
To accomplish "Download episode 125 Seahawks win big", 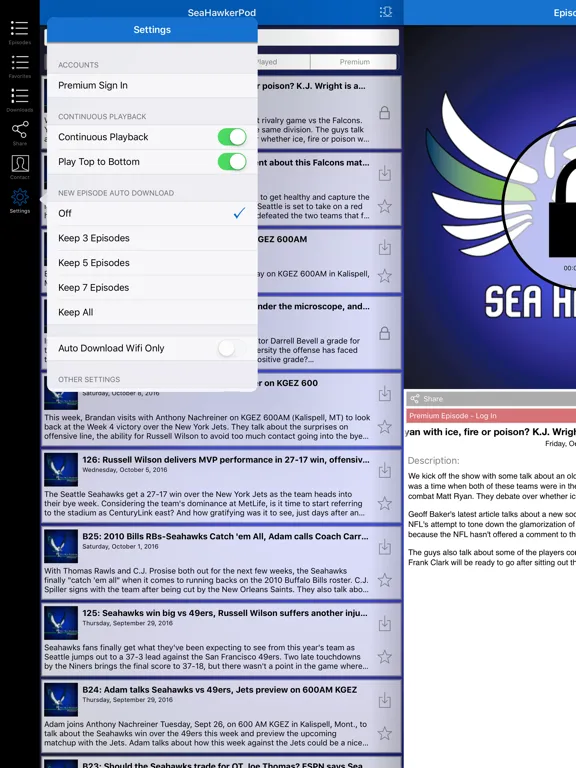I will point(384,624).
